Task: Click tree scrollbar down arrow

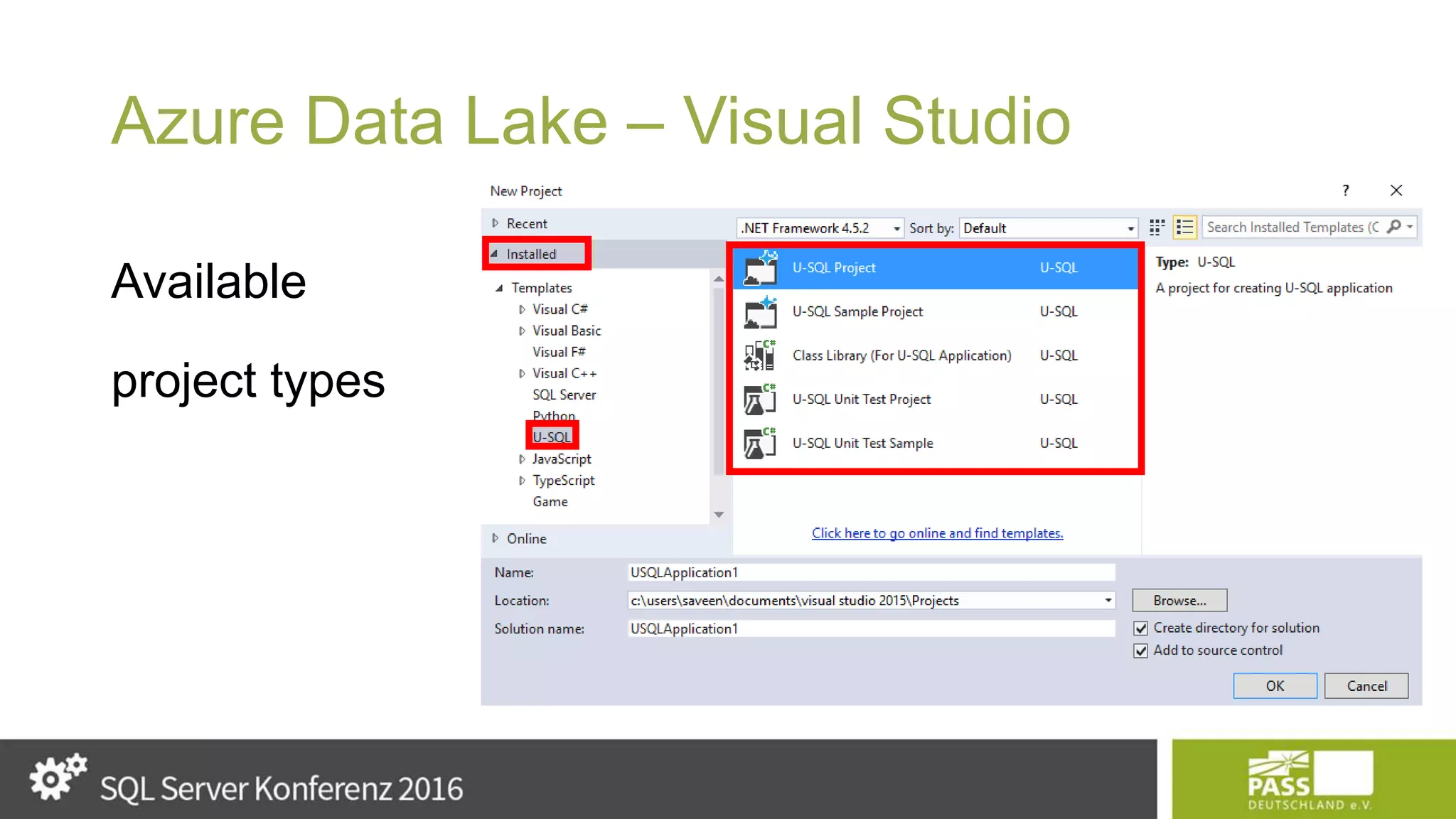Action: tap(719, 515)
